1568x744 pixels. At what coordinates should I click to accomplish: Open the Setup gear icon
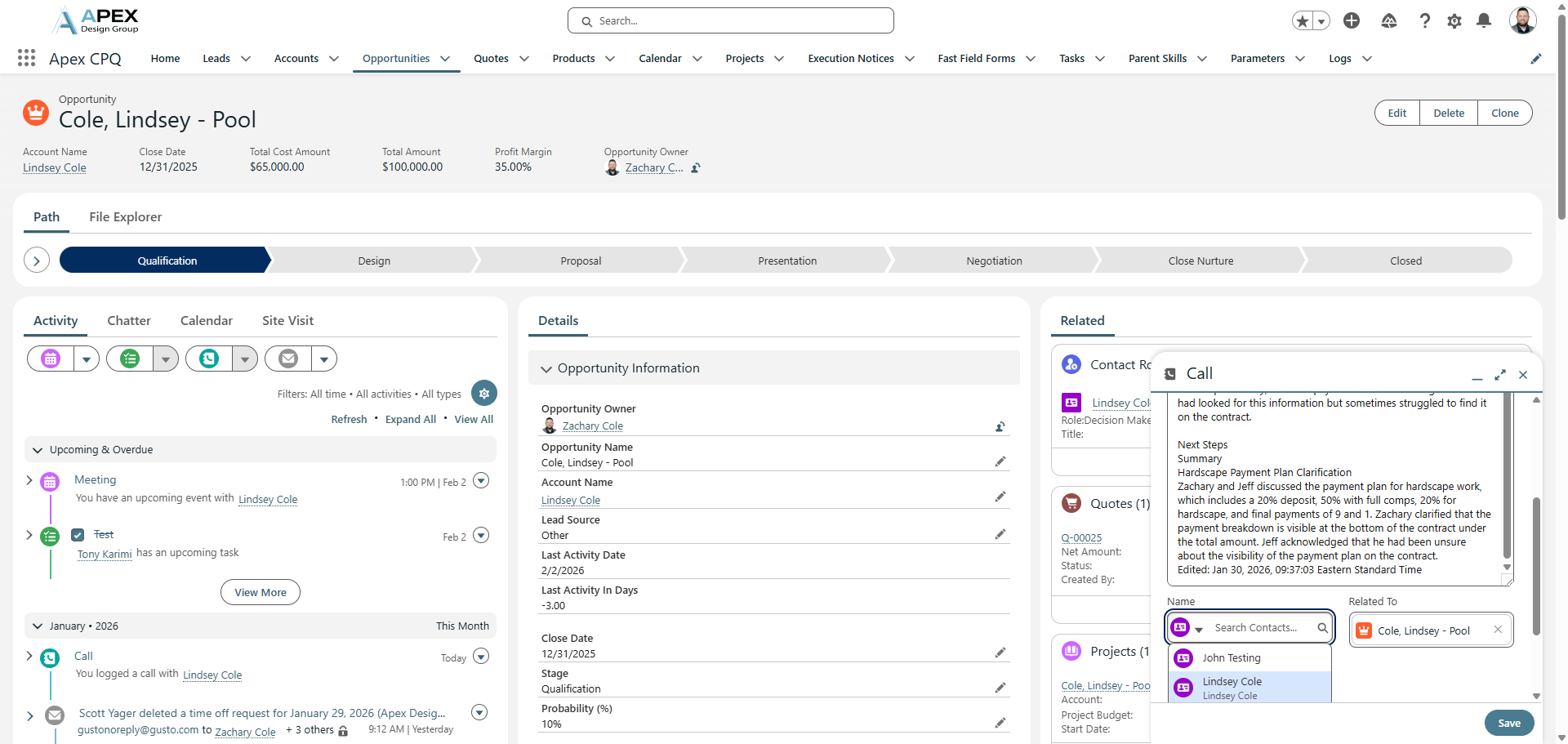click(x=1454, y=21)
